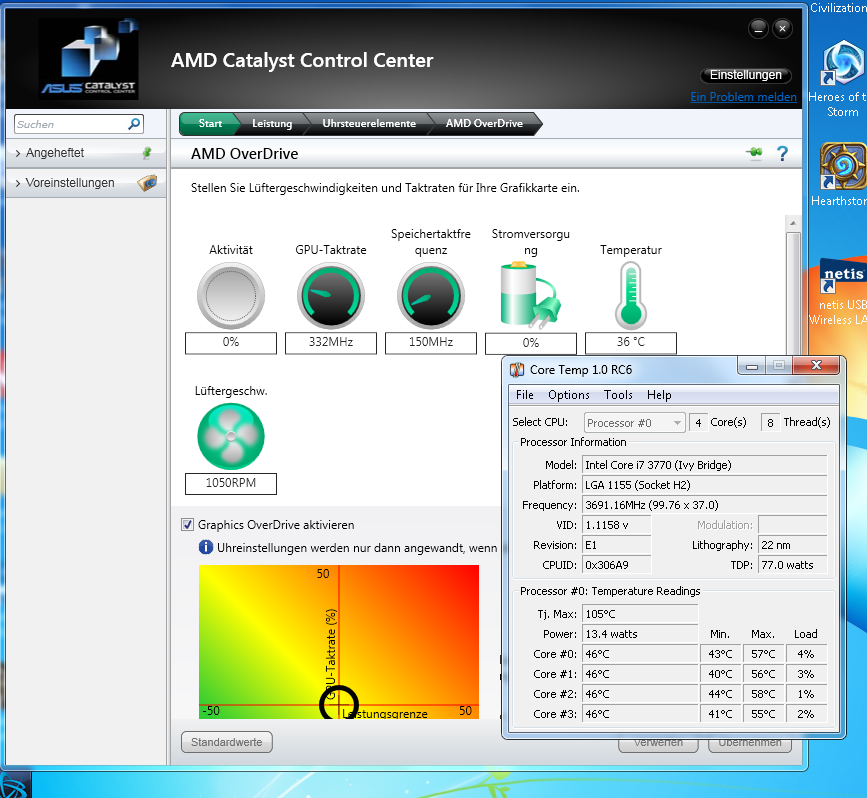Viewport: 867px width, 798px height.
Task: Open the Core Temp File menu
Action: [x=524, y=395]
